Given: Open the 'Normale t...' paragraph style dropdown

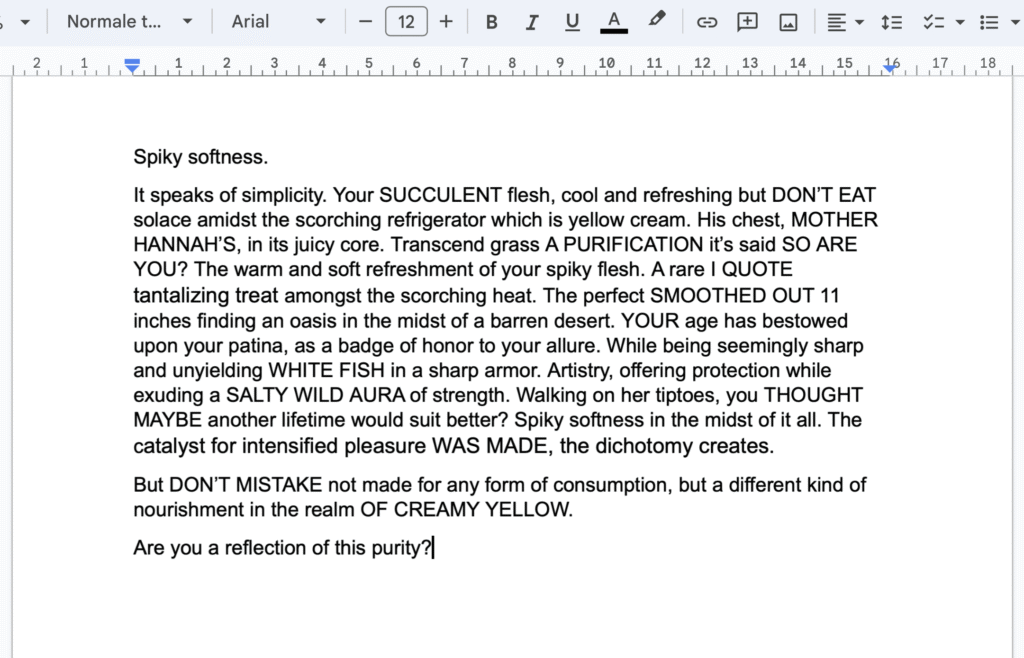Looking at the screenshot, I should 130,21.
